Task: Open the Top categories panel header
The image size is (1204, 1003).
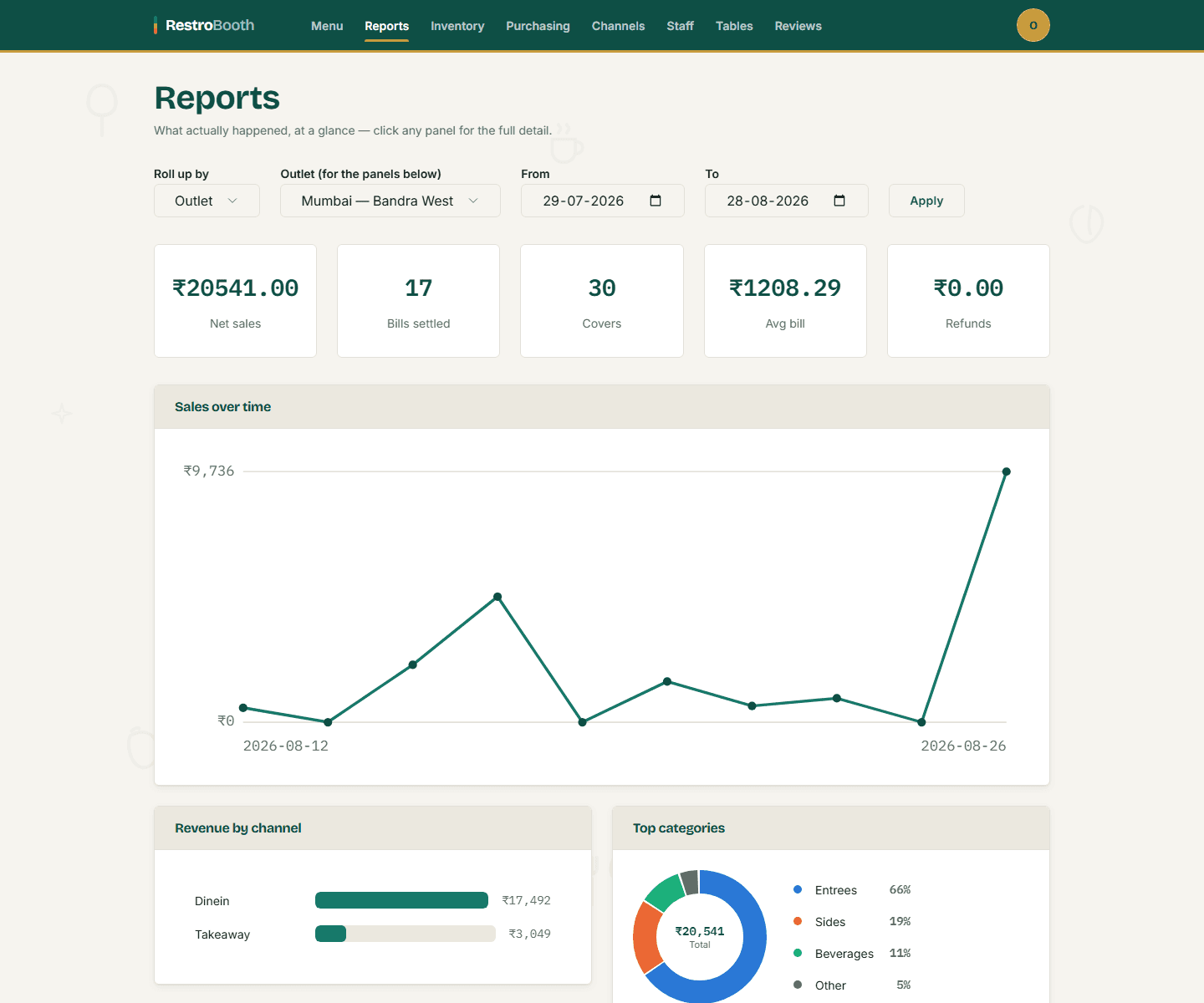Action: click(831, 828)
